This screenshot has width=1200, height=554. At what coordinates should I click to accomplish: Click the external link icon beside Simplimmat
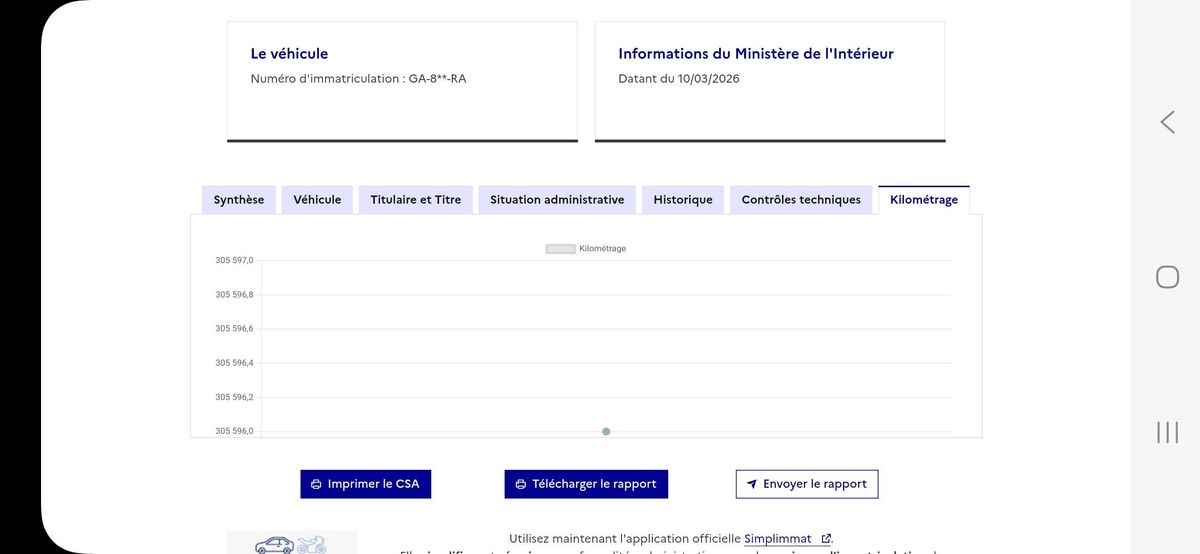coord(826,539)
